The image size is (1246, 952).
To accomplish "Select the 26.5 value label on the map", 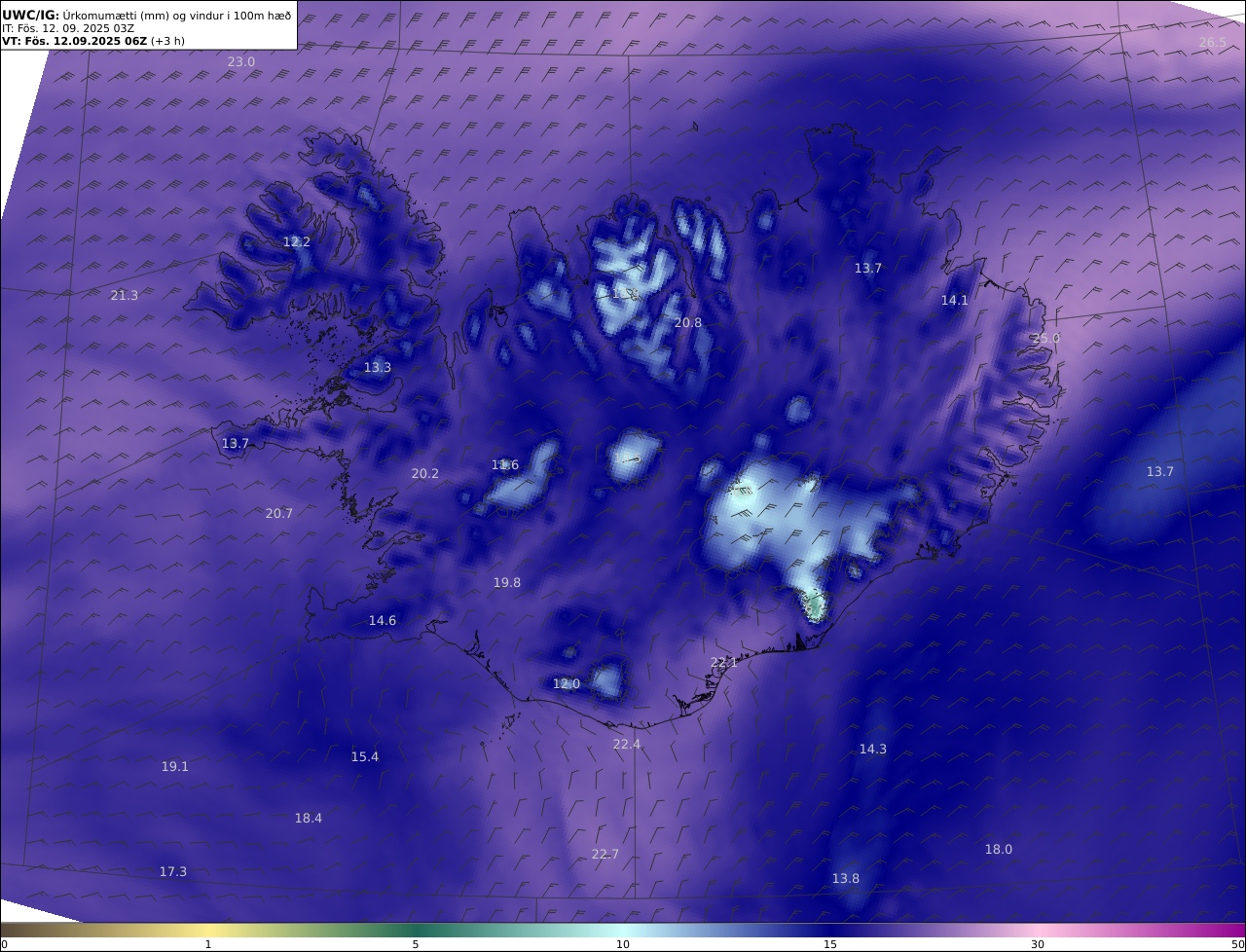I will 1213,43.
